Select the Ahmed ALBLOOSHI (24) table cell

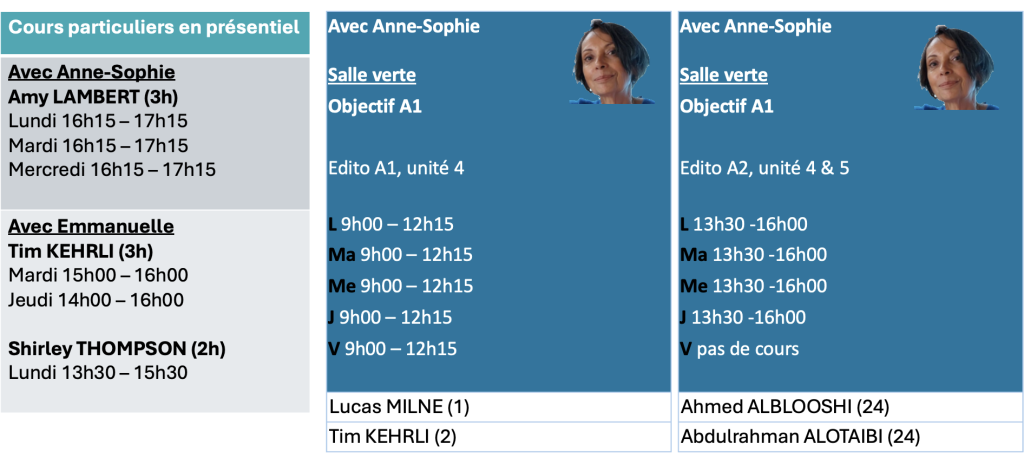tap(848, 407)
